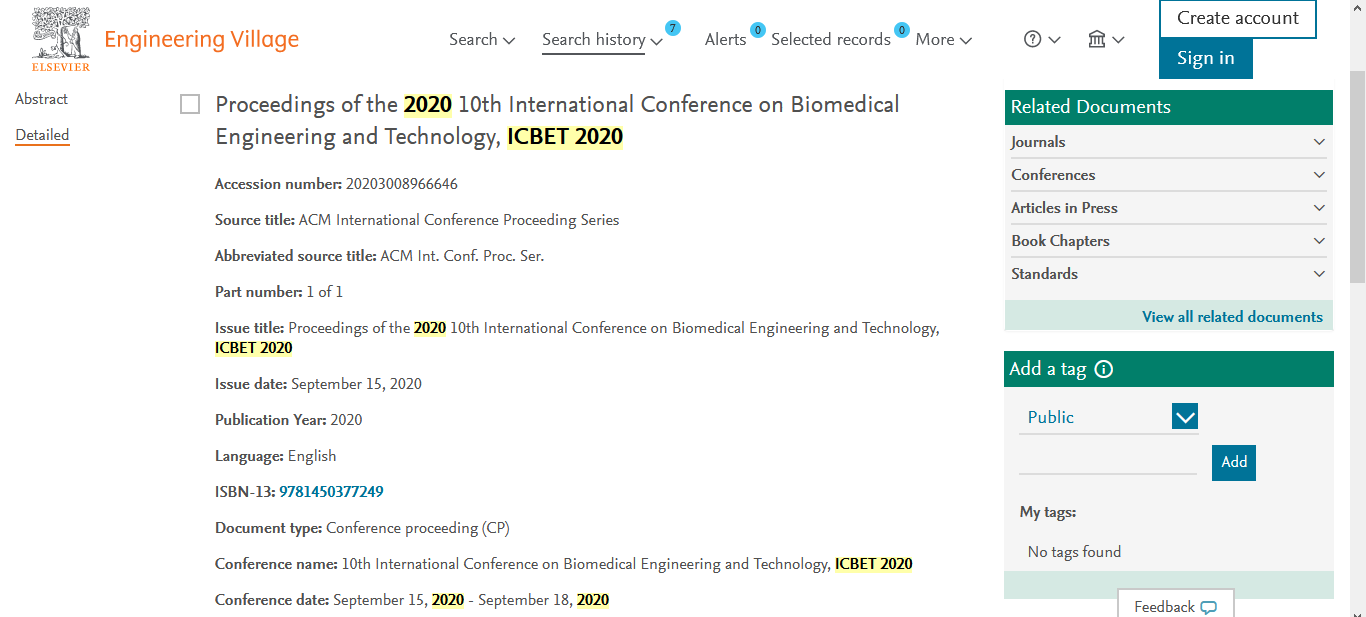The width and height of the screenshot is (1366, 617).
Task: Open the institution building icon menu
Action: click(x=1097, y=39)
